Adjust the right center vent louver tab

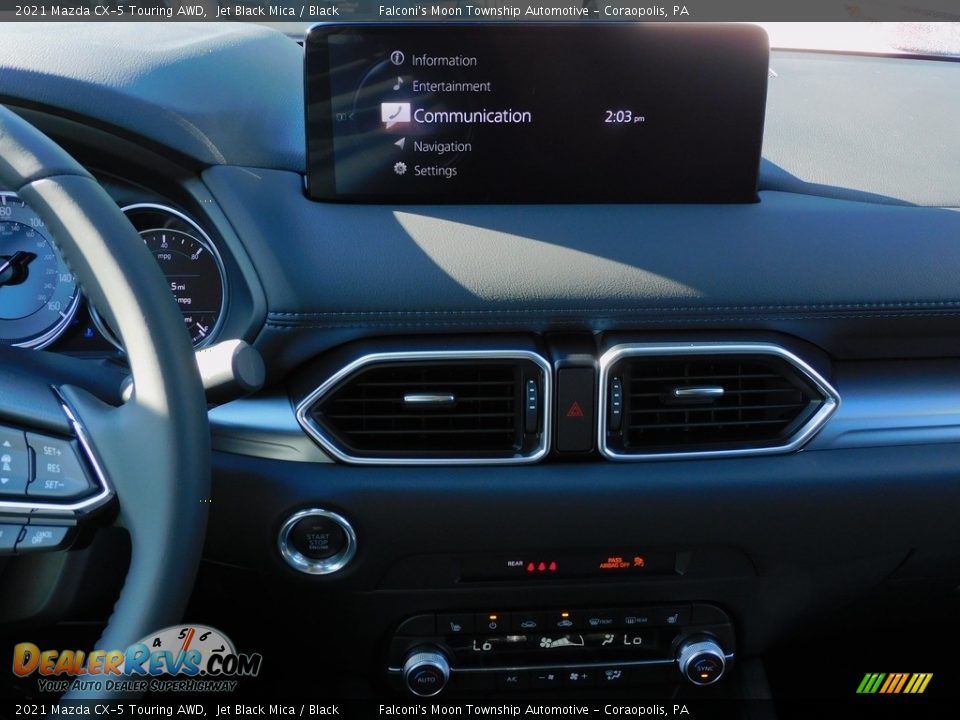pyautogui.click(x=699, y=392)
